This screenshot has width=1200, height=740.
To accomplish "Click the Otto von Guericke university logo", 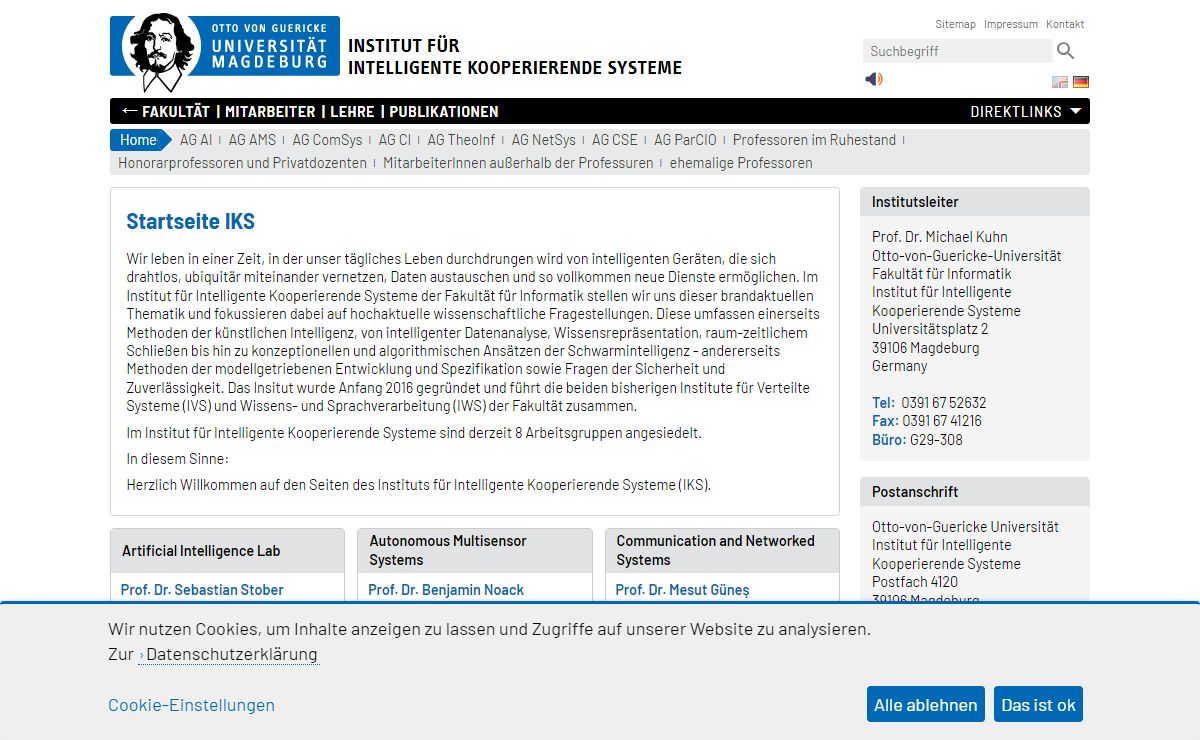I will coord(225,54).
